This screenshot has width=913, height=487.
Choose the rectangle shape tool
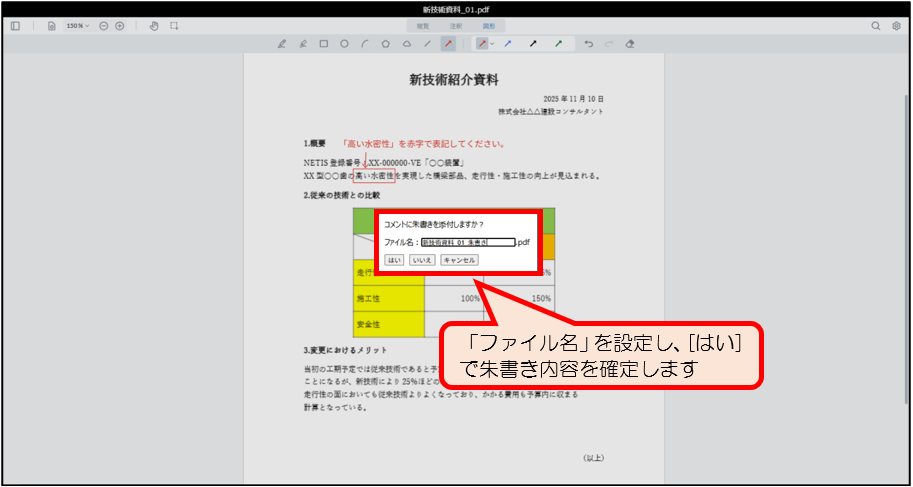click(x=323, y=44)
